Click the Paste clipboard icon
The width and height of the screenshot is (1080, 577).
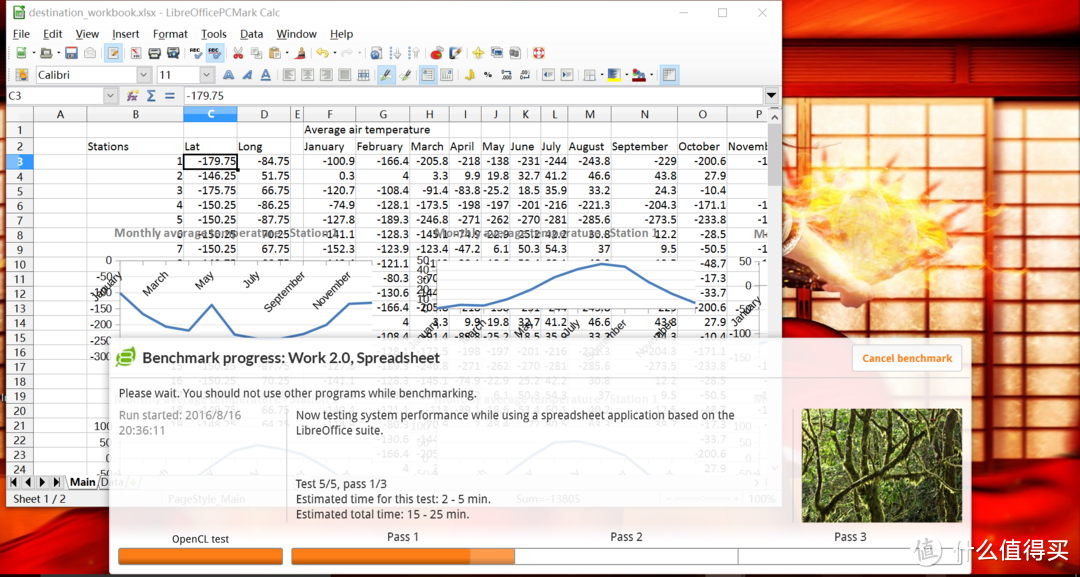tap(274, 53)
